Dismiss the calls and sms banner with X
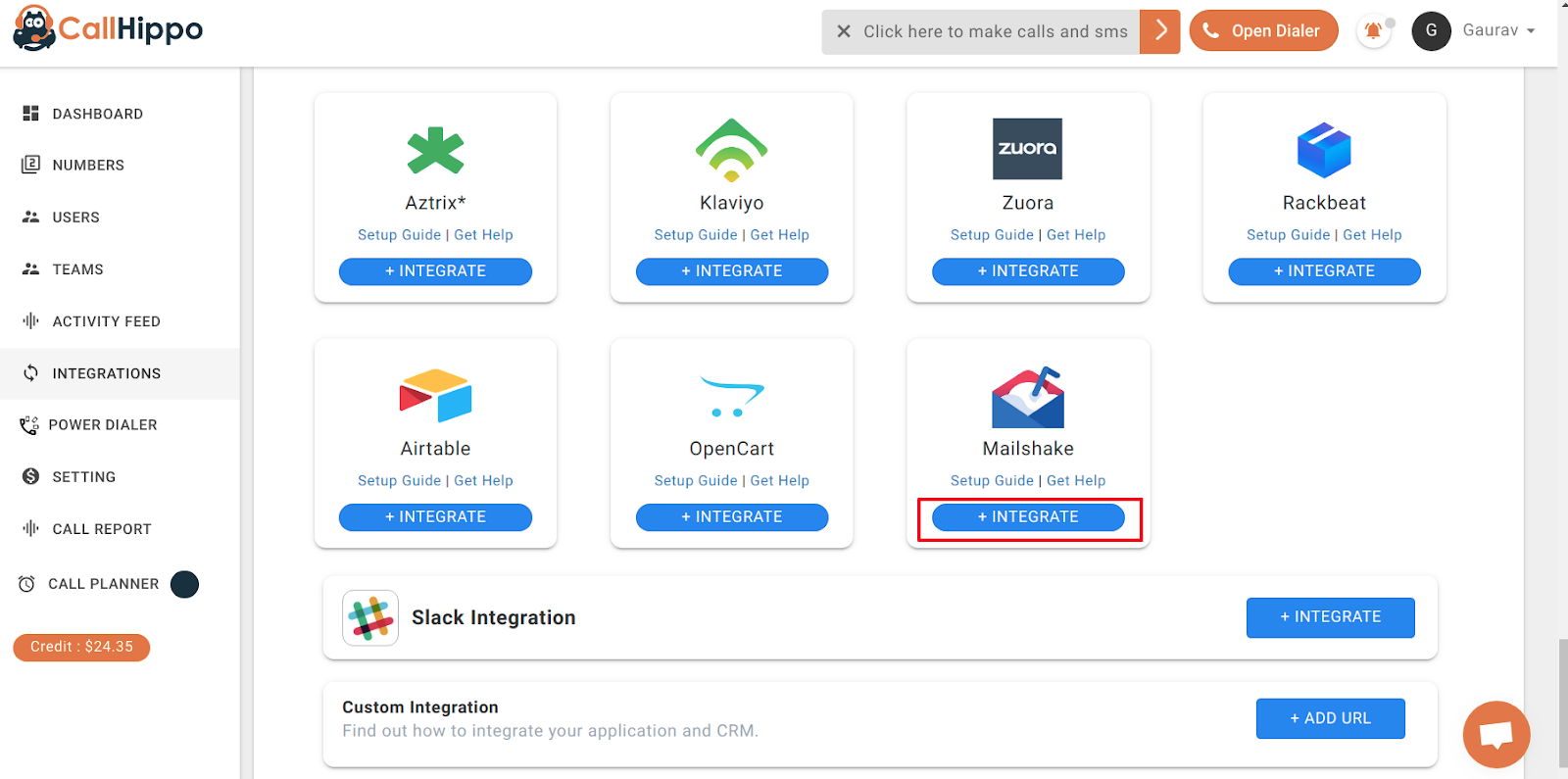This screenshot has width=1568, height=779. coord(844,31)
